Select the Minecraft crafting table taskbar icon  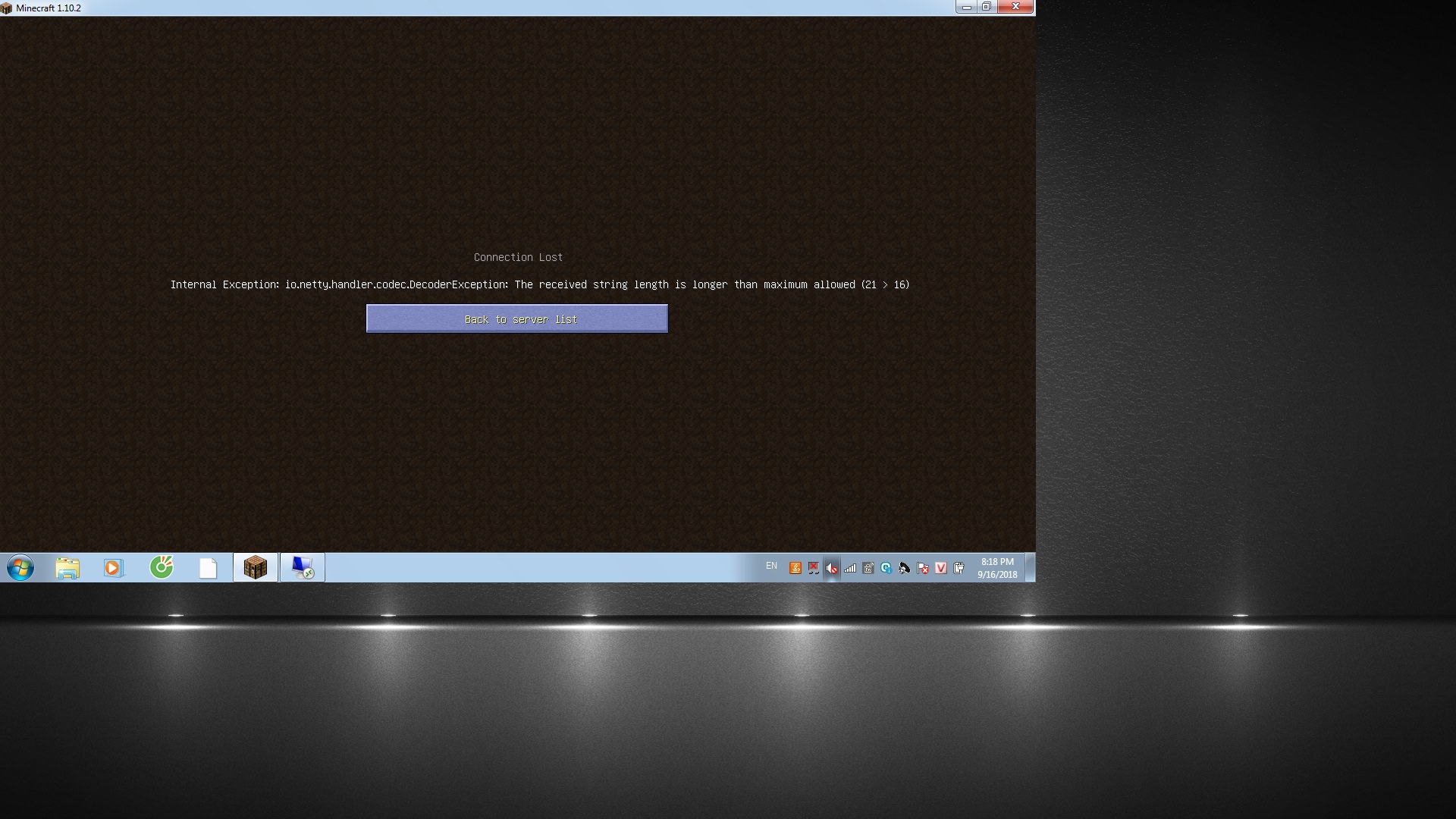255,567
